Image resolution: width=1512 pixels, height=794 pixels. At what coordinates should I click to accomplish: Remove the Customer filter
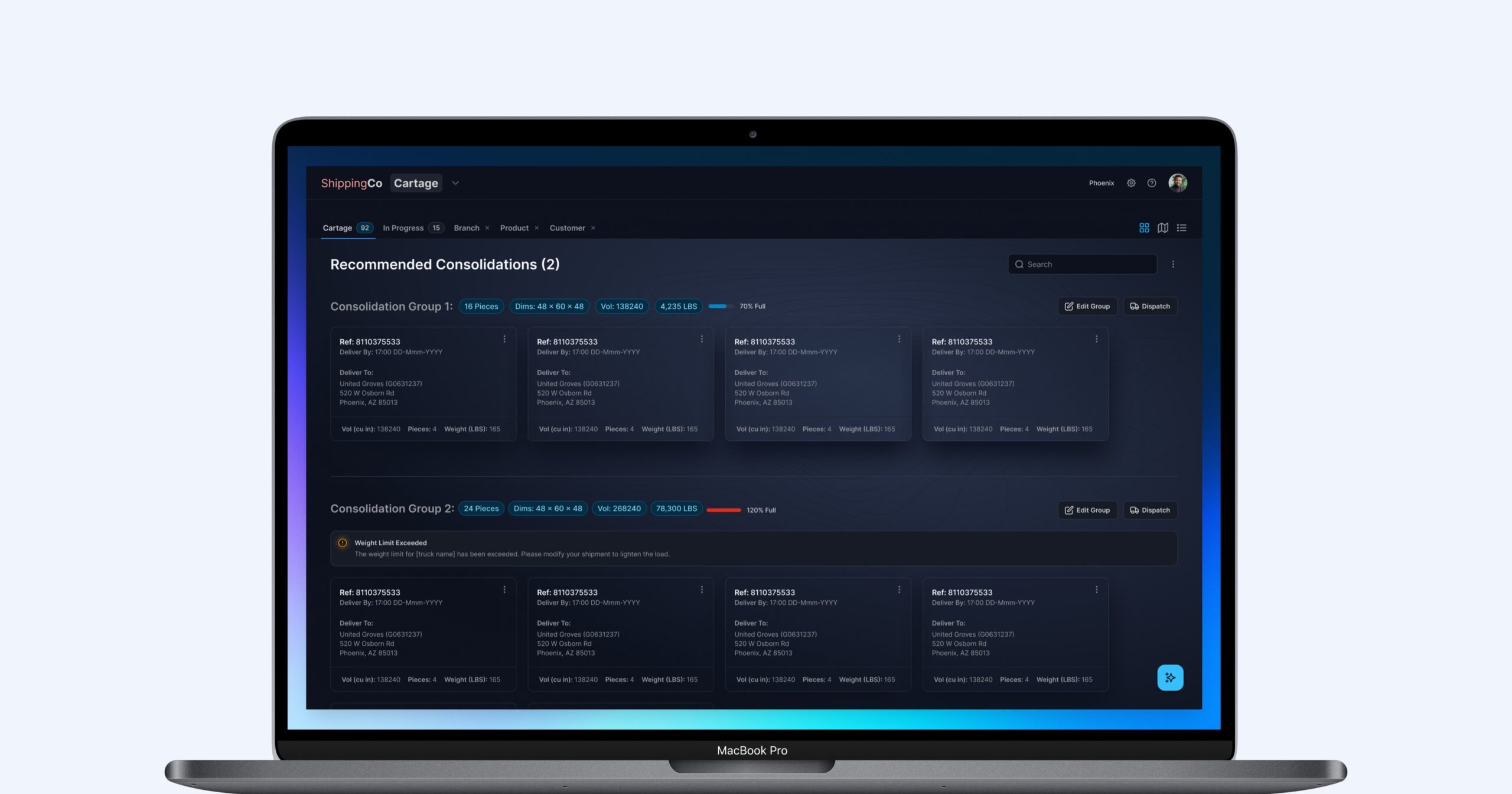point(593,228)
